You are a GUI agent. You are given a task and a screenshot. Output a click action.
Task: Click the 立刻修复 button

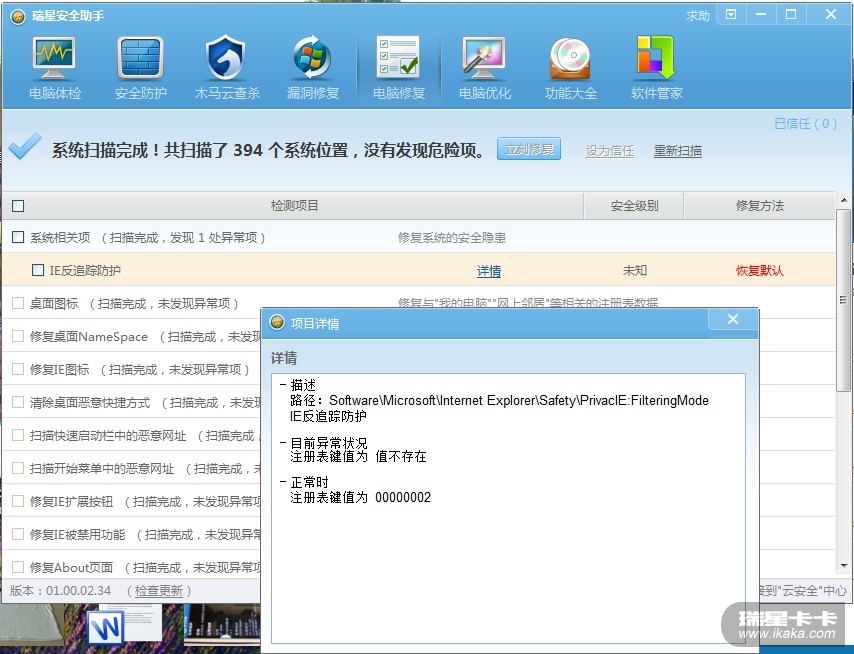tap(529, 149)
